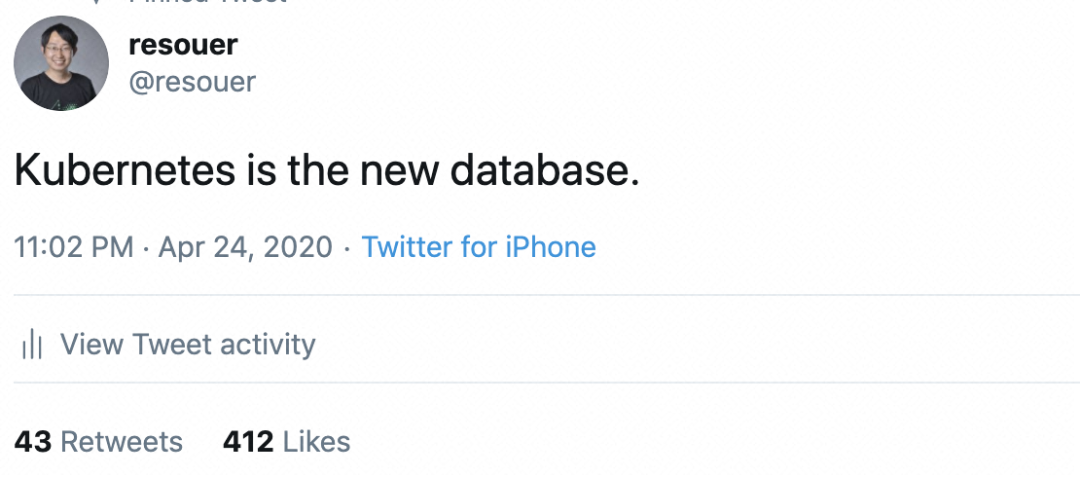This screenshot has height=477, width=1080.
Task: Click the dot separator after 11:02 PM
Action: pyautogui.click(x=146, y=247)
